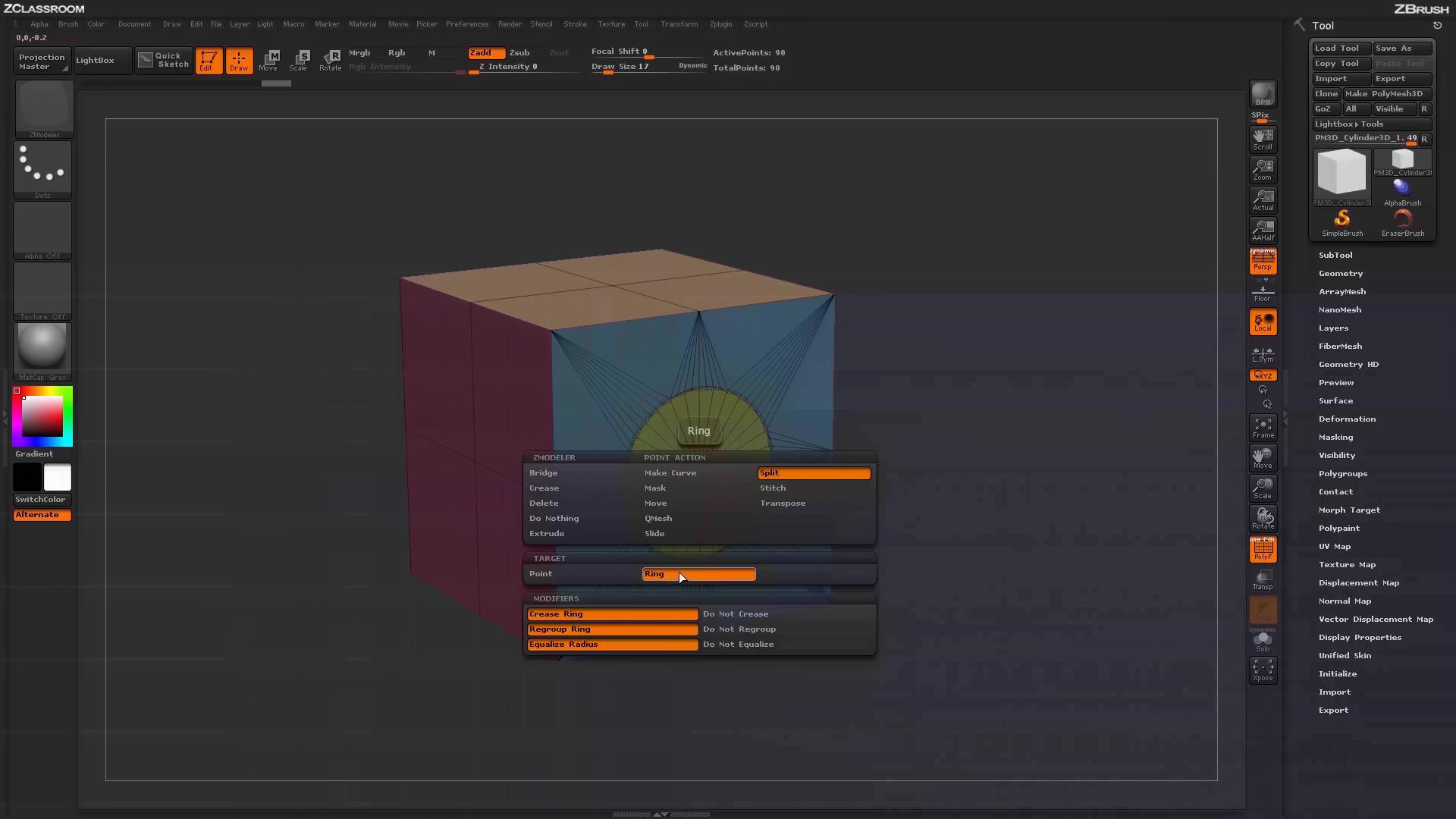Expand the Morph Target subpalette
This screenshot has height=819, width=1456.
1349,510
